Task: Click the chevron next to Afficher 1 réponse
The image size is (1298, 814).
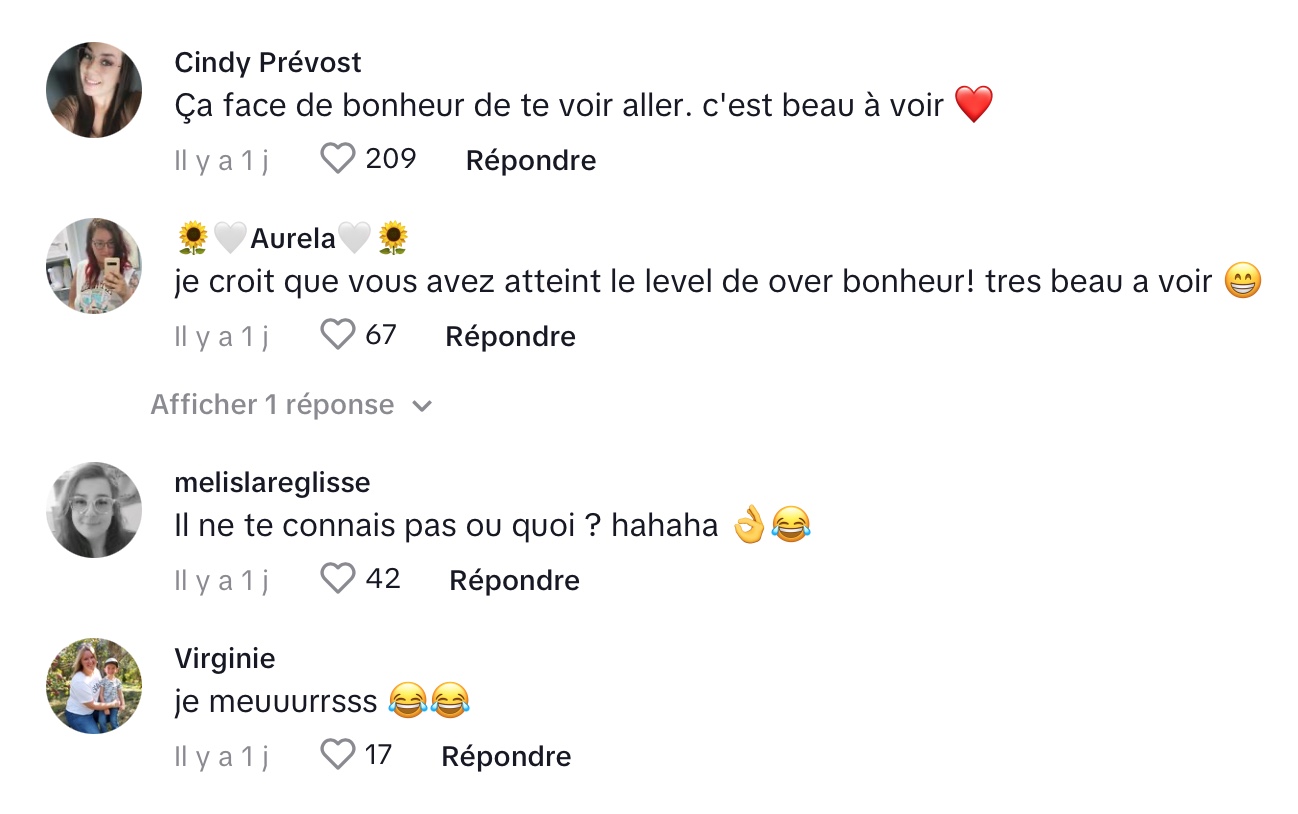Action: 422,406
